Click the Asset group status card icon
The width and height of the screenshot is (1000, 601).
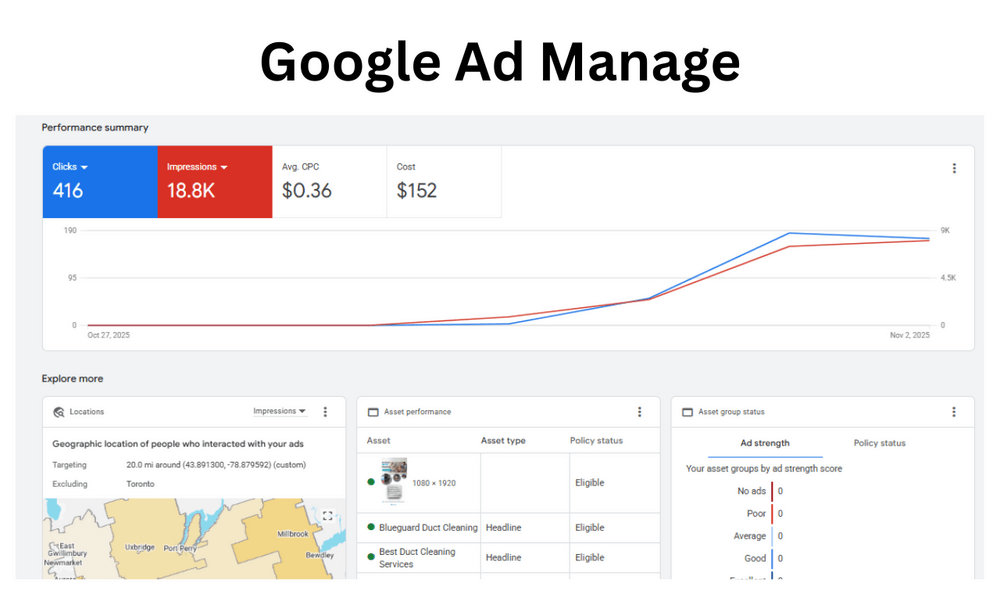[688, 412]
